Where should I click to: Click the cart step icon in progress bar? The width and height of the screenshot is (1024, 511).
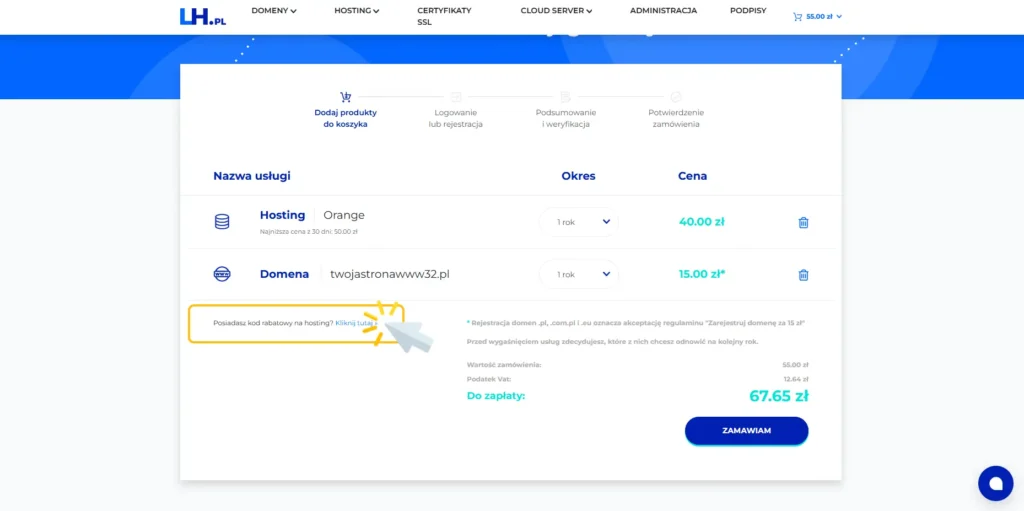[x=346, y=97]
